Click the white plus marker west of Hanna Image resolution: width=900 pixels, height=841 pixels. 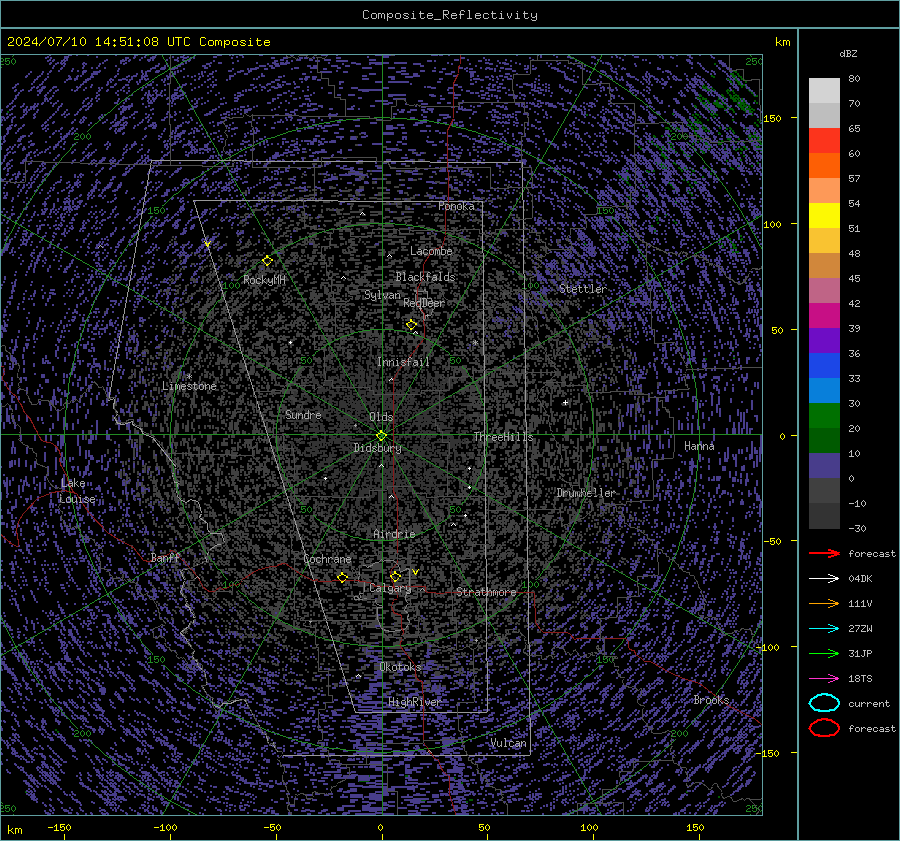[x=565, y=402]
